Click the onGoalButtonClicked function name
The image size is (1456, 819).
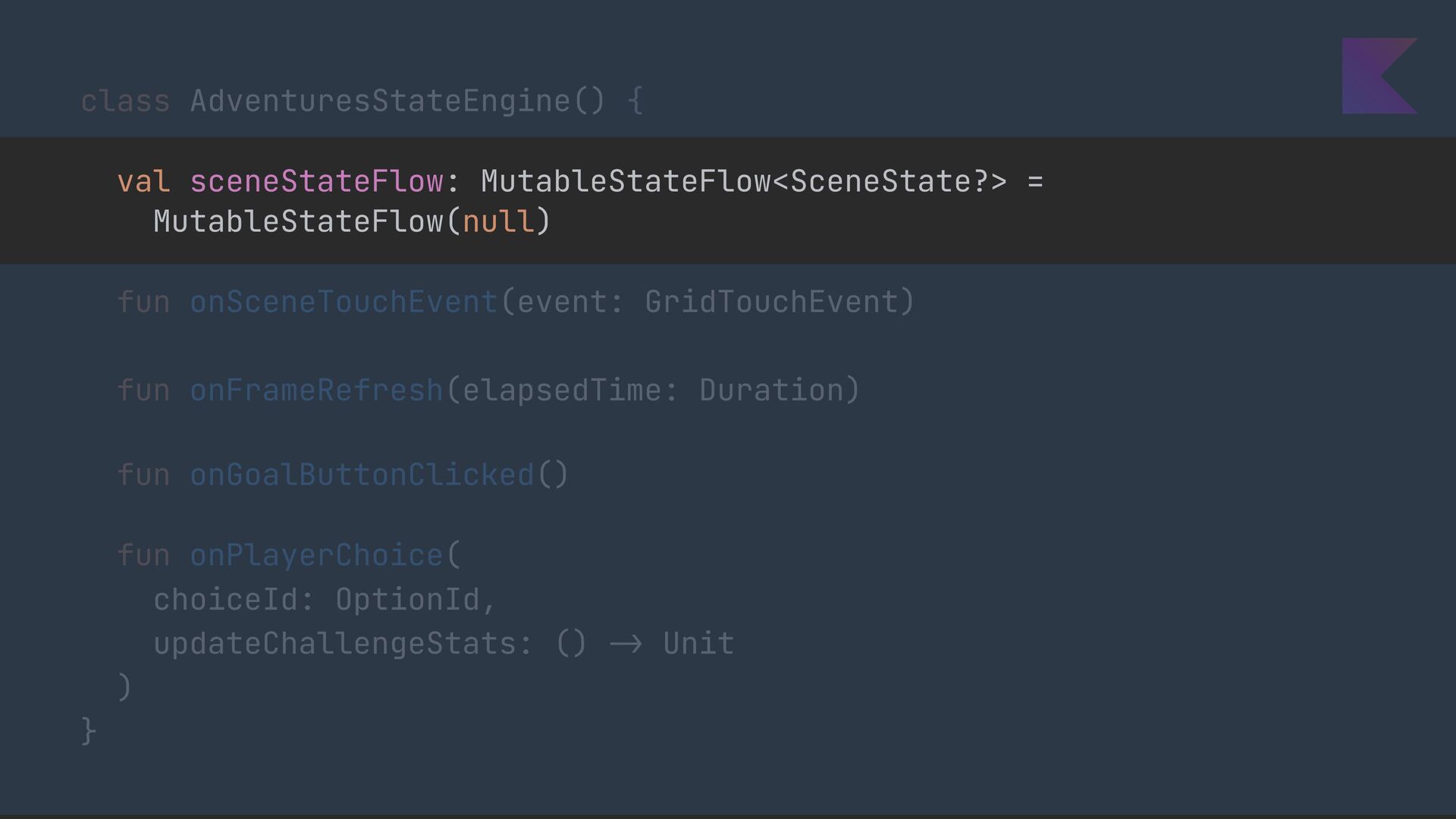362,475
